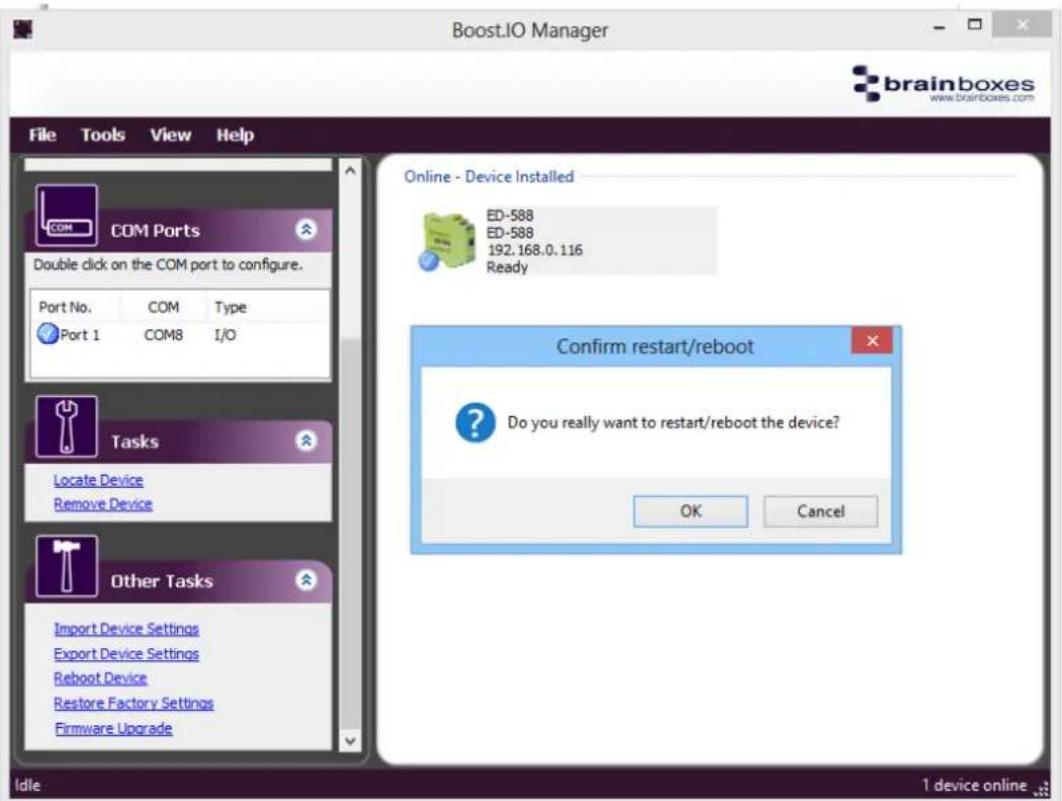Click the Remove Device link

tap(103, 504)
